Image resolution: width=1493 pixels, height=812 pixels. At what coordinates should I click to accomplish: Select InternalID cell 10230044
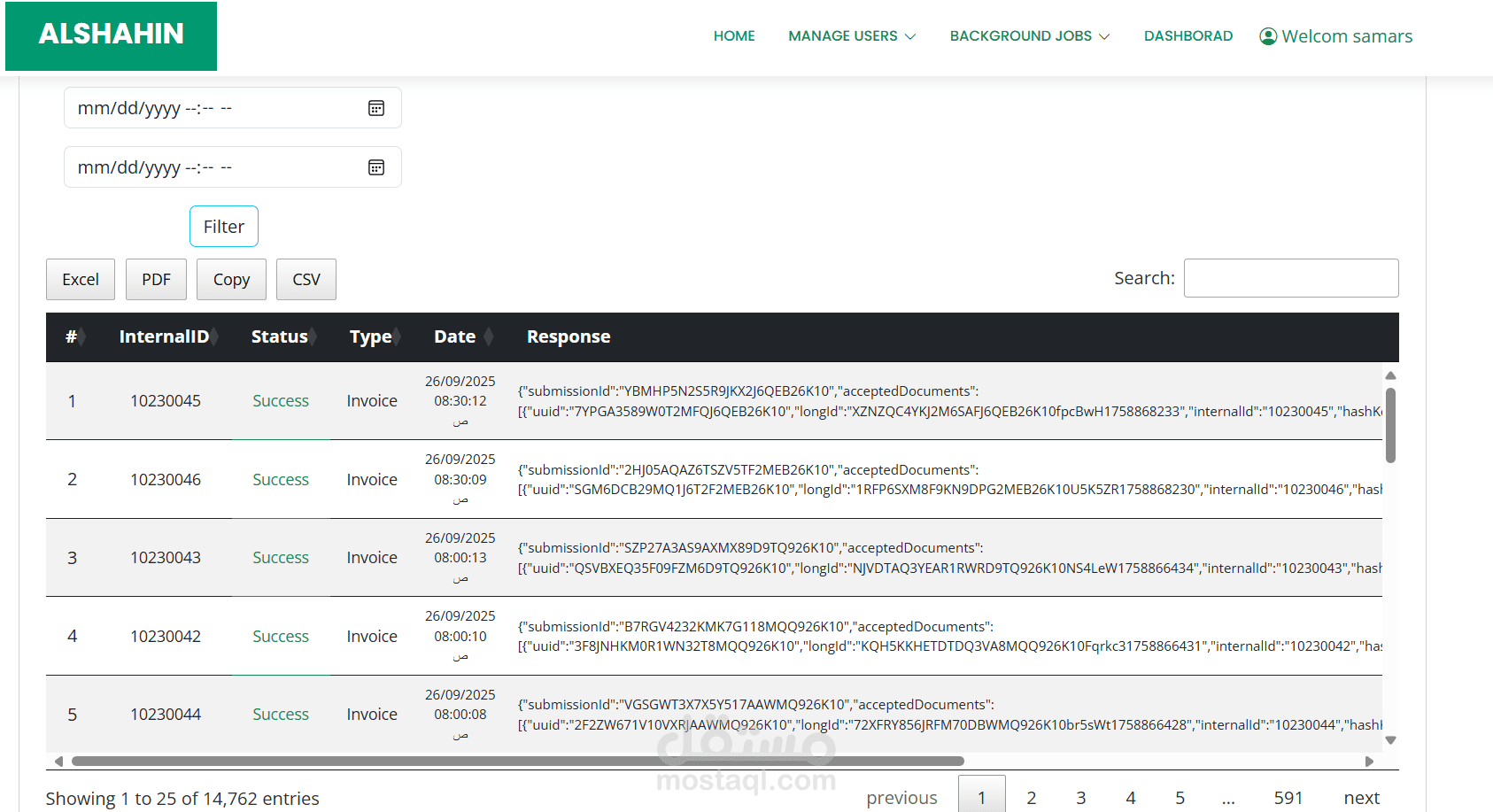coord(166,715)
